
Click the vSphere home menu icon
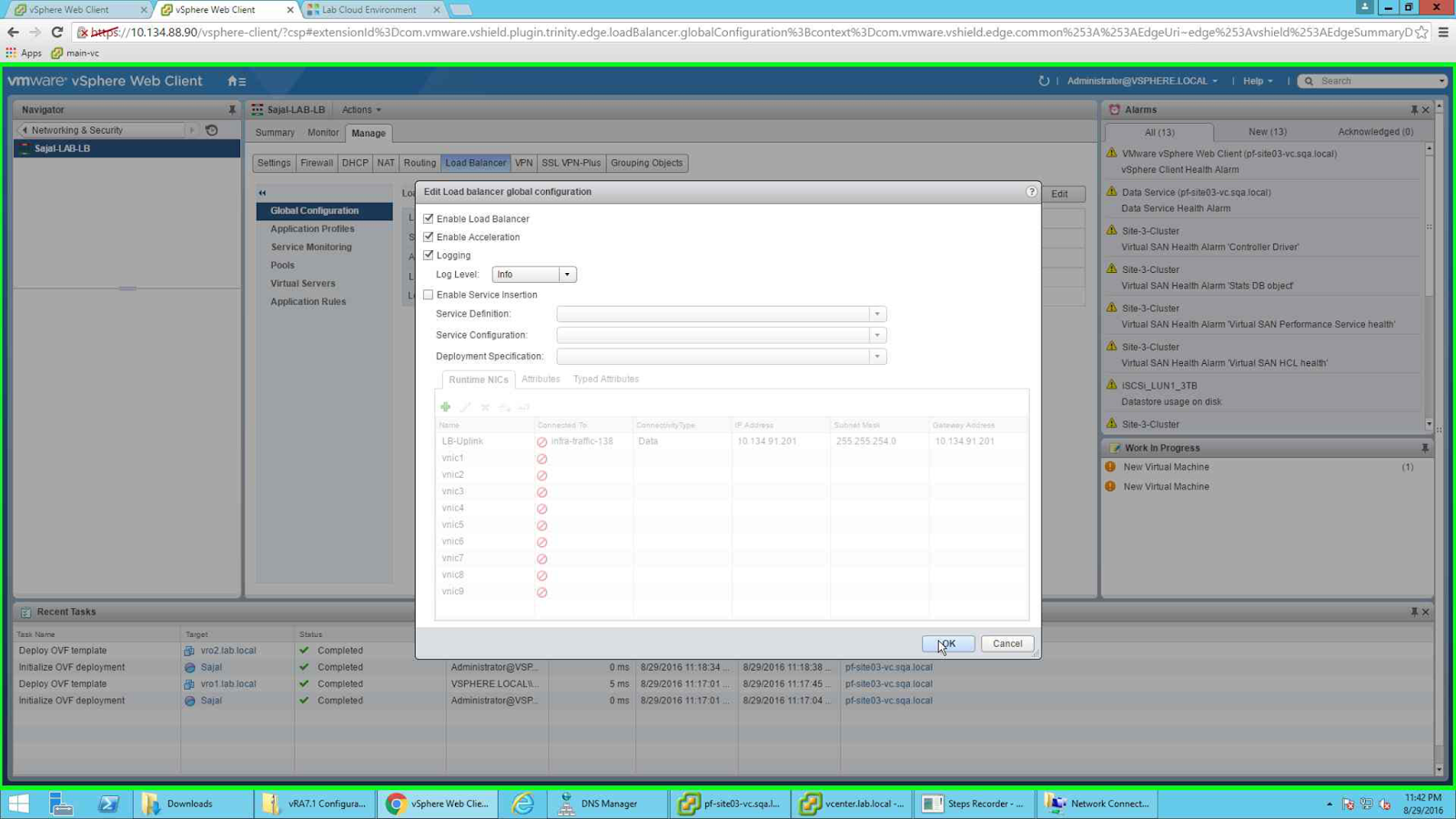click(x=237, y=81)
